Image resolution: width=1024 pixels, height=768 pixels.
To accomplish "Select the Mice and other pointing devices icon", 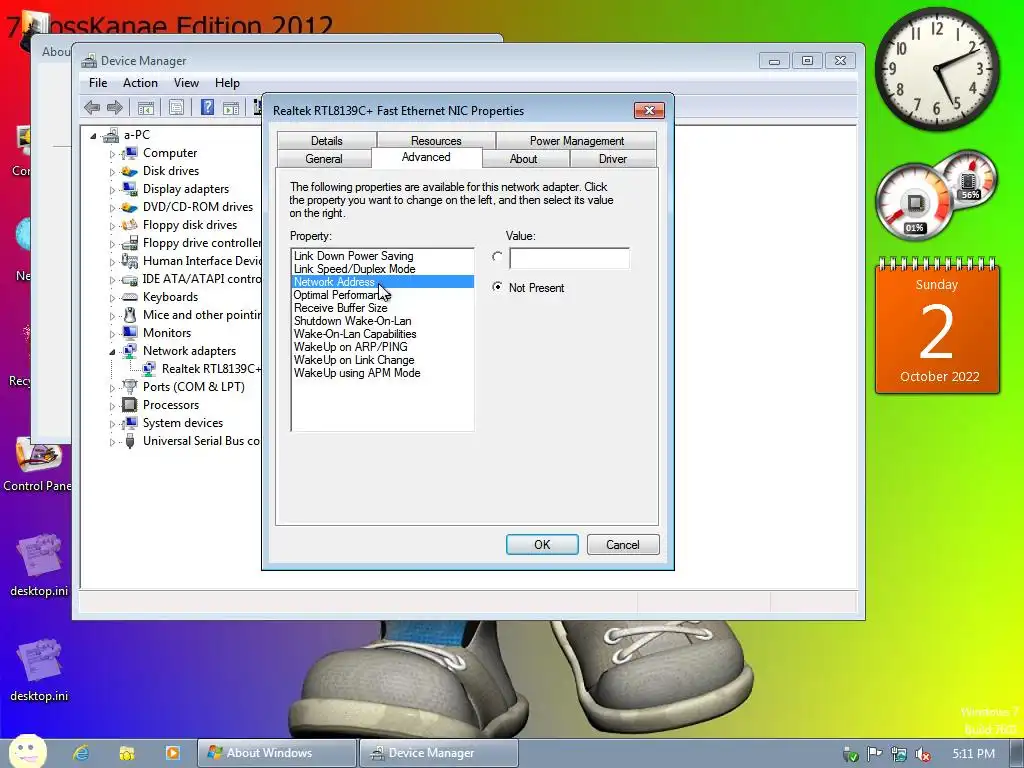I will pyautogui.click(x=130, y=315).
